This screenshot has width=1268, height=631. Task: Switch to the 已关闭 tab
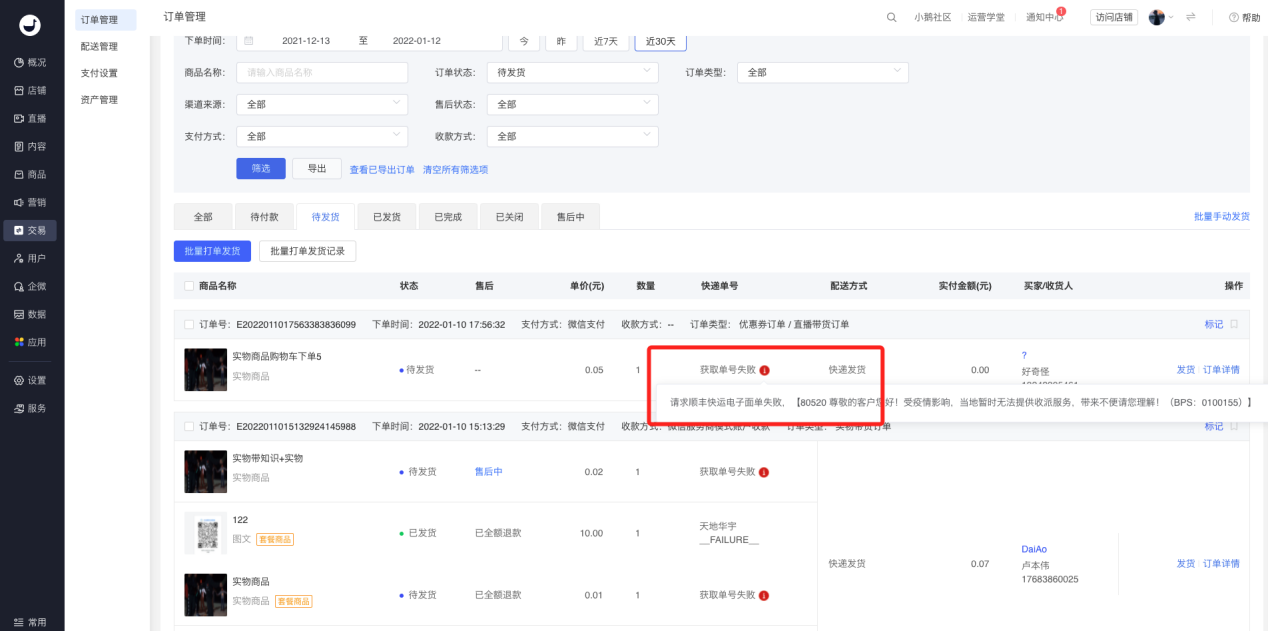click(509, 216)
